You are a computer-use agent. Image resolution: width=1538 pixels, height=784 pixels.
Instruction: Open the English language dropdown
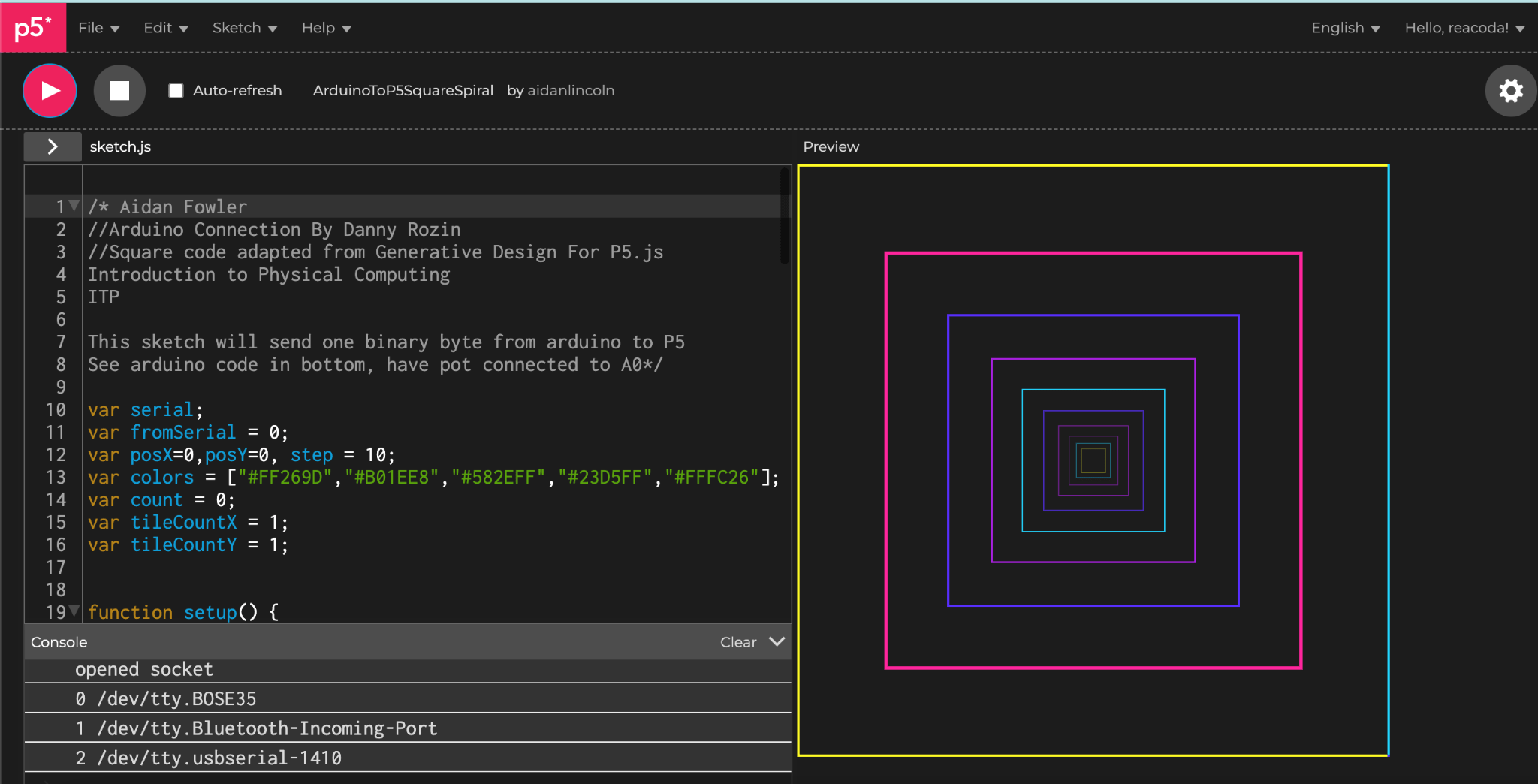coord(1345,28)
